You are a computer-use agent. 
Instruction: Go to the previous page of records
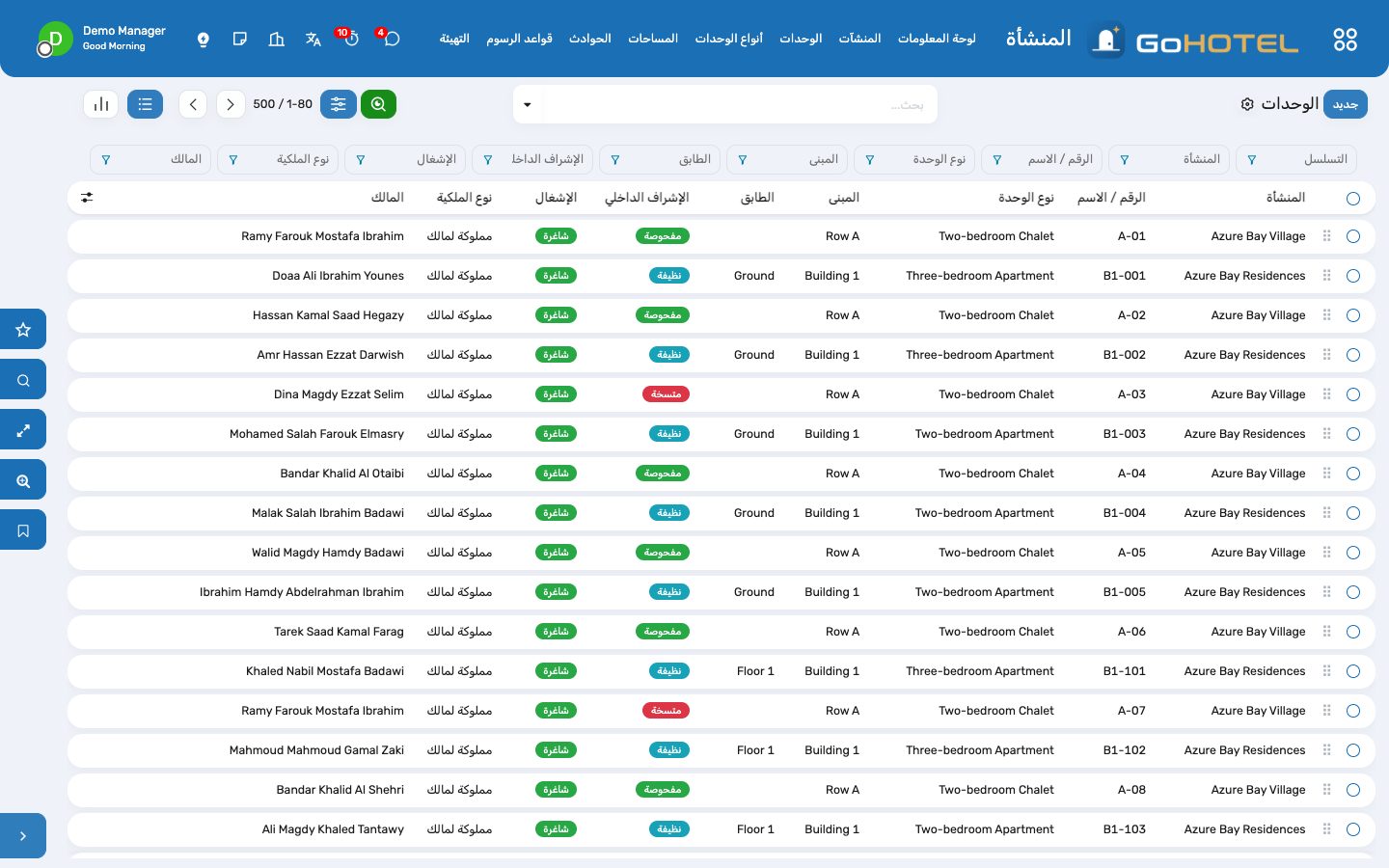tap(193, 104)
